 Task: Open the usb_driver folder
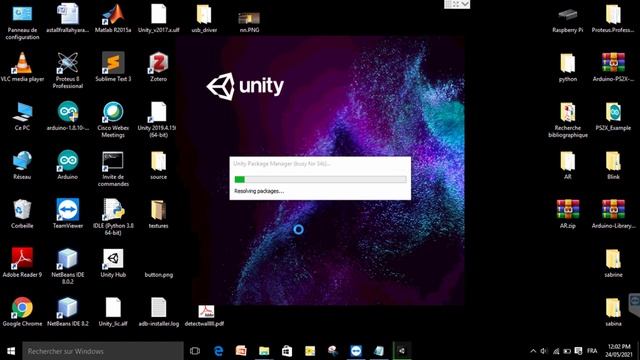click(204, 18)
